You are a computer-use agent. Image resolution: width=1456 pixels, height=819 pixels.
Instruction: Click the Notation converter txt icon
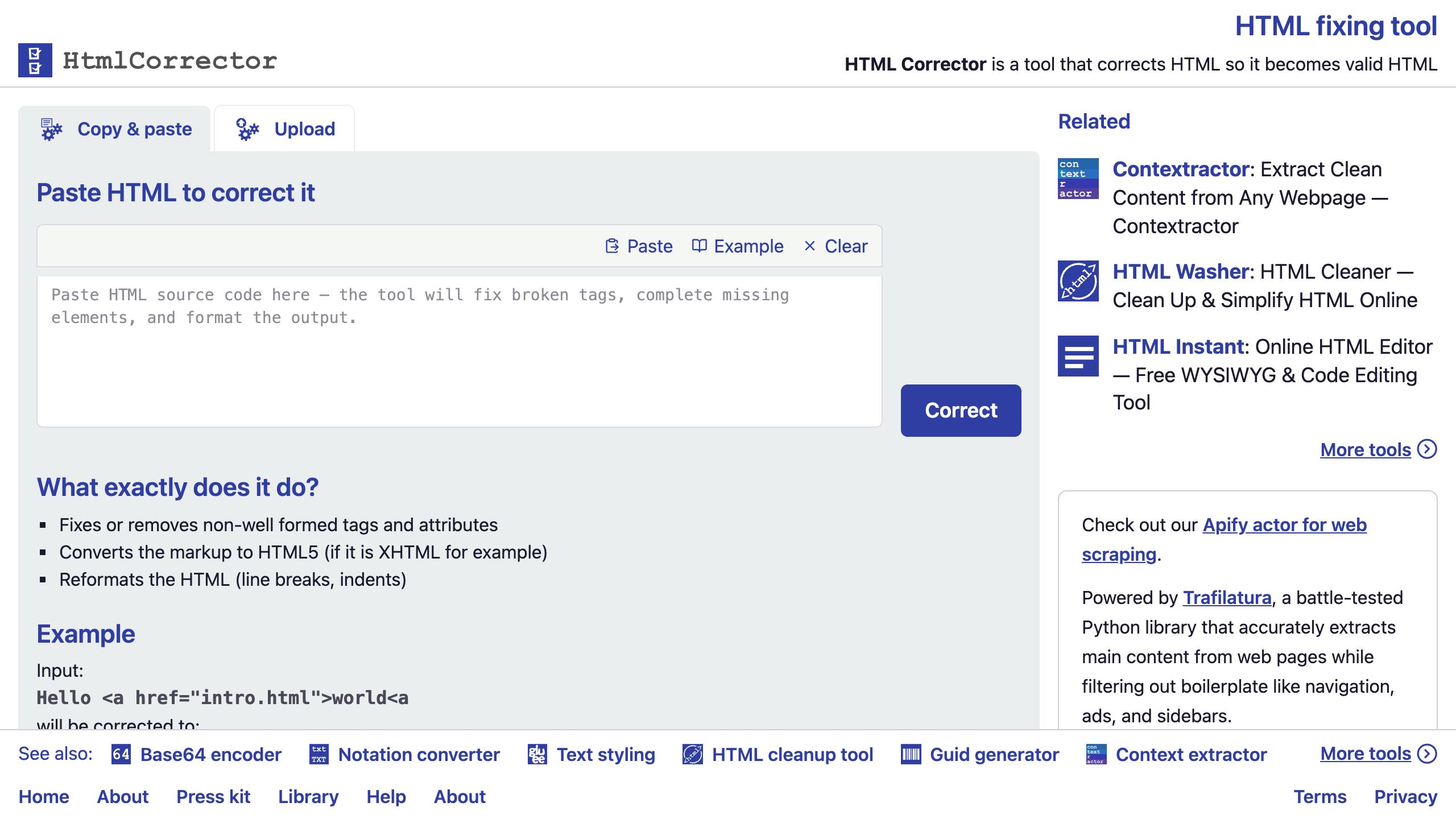click(319, 754)
